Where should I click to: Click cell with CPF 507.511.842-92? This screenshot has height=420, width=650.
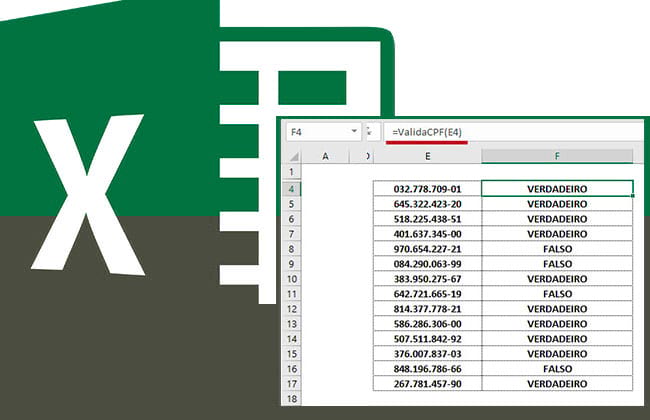[x=427, y=339]
